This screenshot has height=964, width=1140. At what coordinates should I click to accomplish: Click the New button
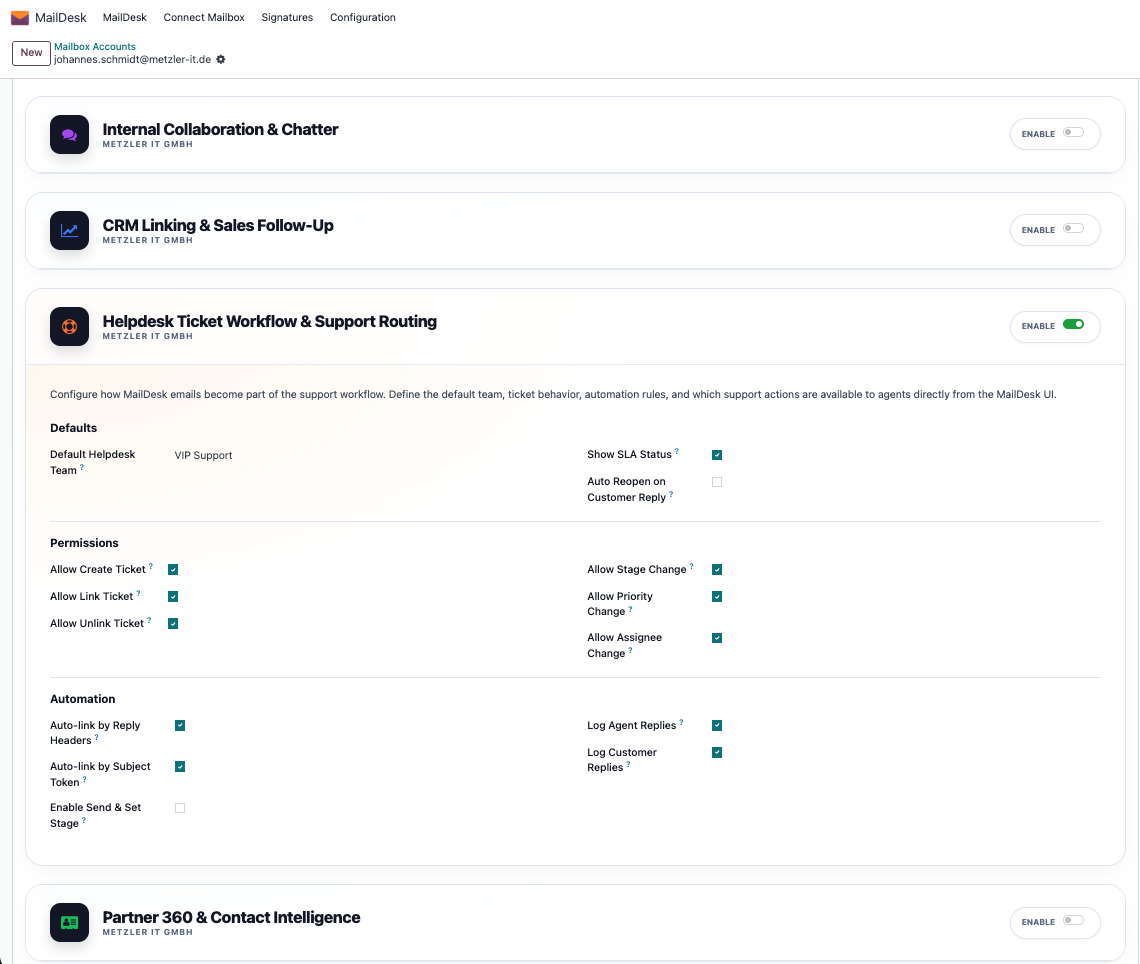pyautogui.click(x=31, y=53)
